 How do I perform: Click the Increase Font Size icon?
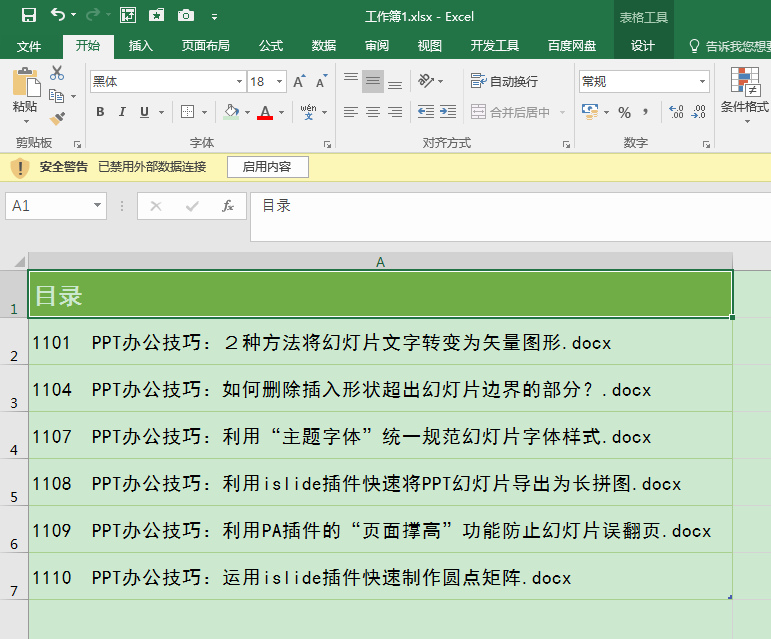click(299, 82)
